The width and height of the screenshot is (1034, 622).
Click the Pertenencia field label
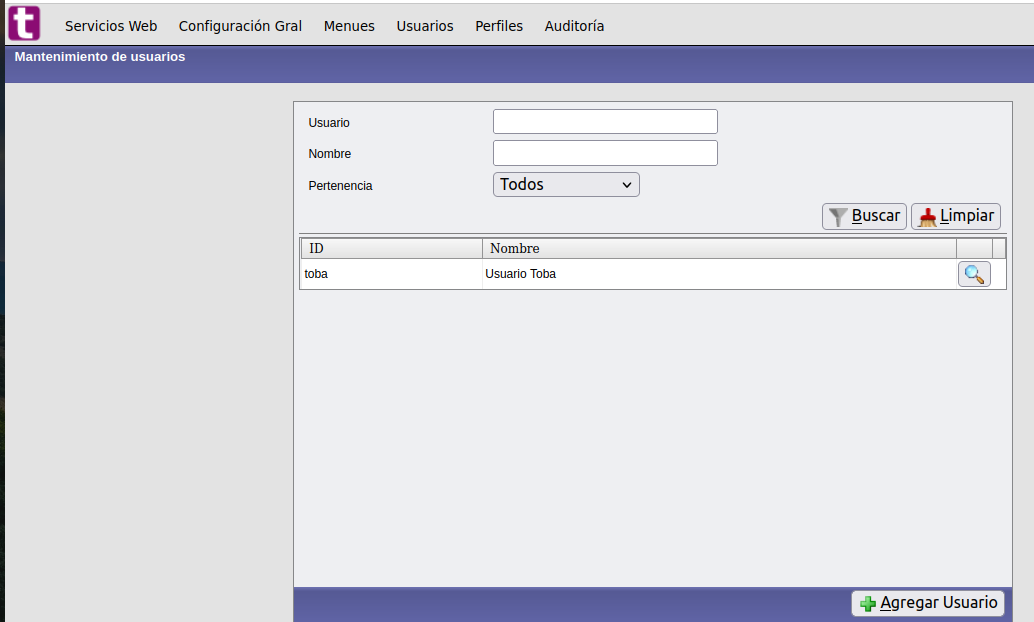[340, 186]
